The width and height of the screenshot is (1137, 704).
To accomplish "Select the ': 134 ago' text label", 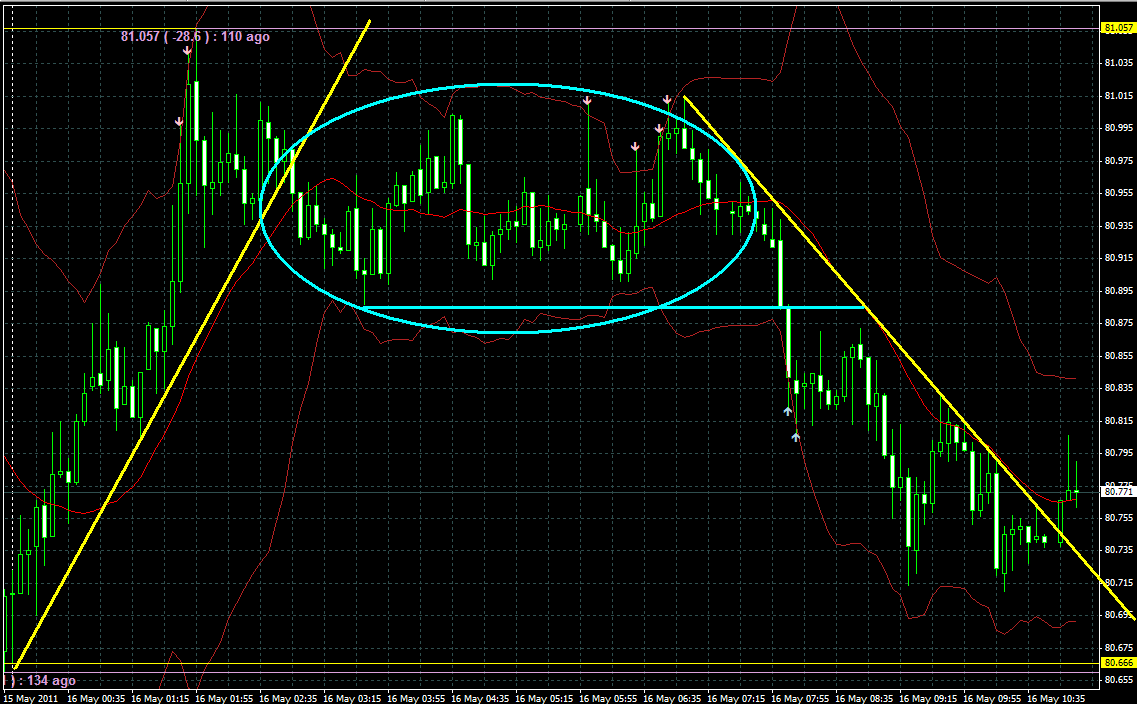I will click(x=41, y=680).
